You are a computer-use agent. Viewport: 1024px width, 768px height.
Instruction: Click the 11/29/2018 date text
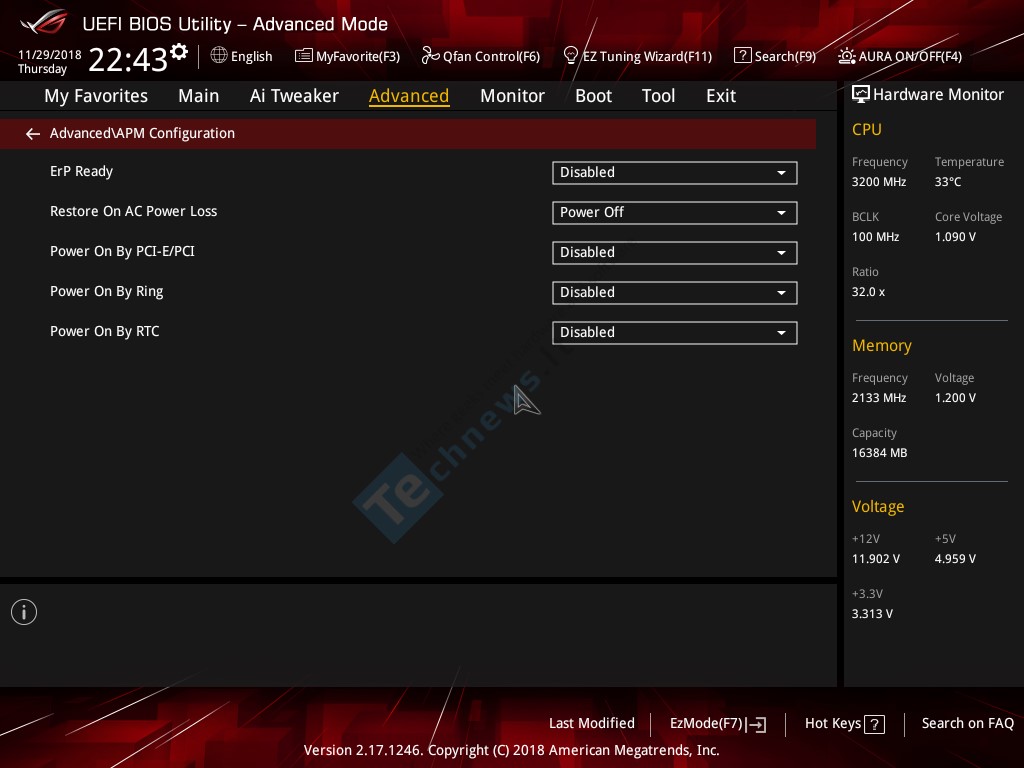point(50,55)
